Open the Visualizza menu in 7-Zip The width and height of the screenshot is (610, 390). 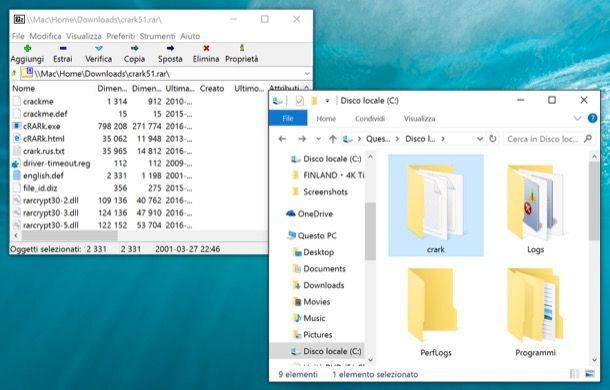(x=84, y=36)
